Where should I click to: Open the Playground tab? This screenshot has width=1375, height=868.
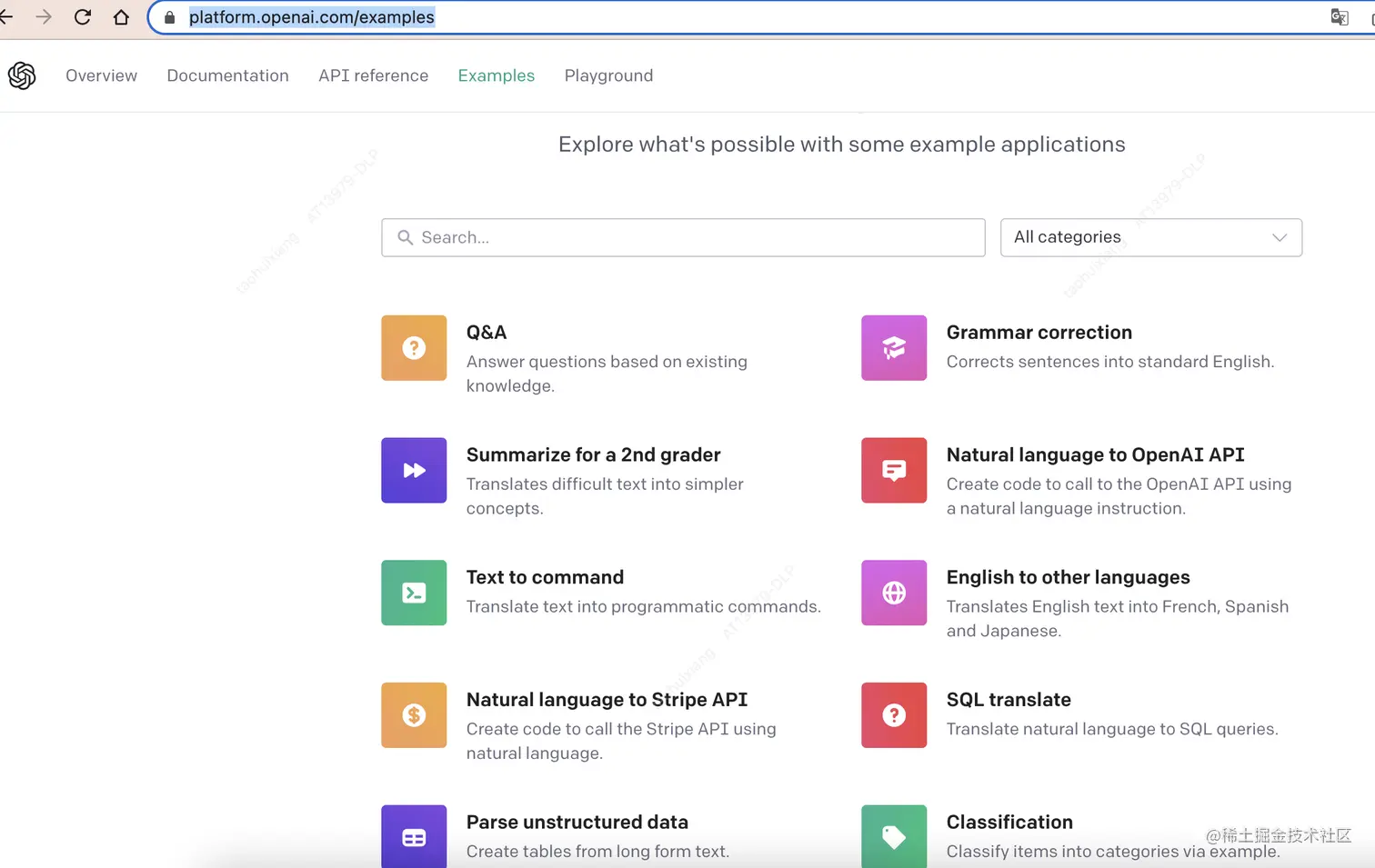tap(608, 75)
